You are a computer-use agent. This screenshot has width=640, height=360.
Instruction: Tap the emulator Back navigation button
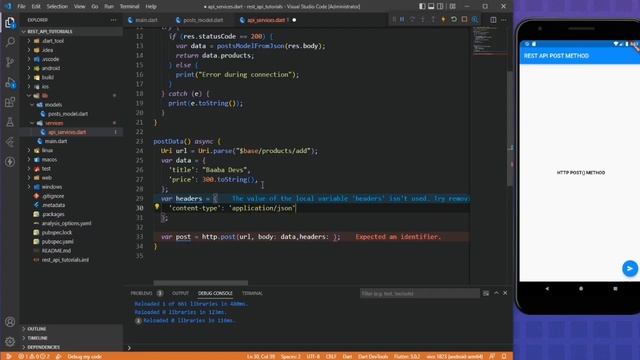point(547,289)
